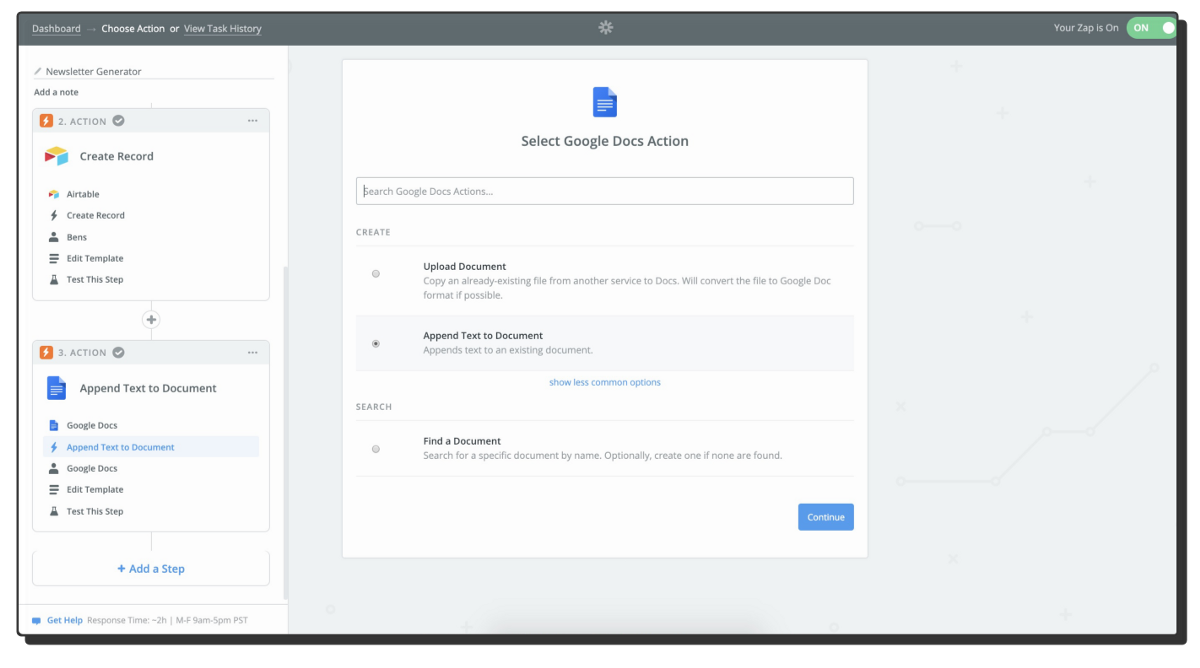Click the large Airtable logo icon
Viewport: 1200px width, 668px height.
click(x=56, y=156)
